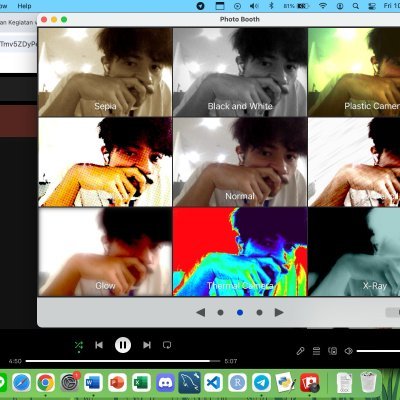The image size is (400, 400).
Task: Jump to first effects page dot
Action: (220, 312)
